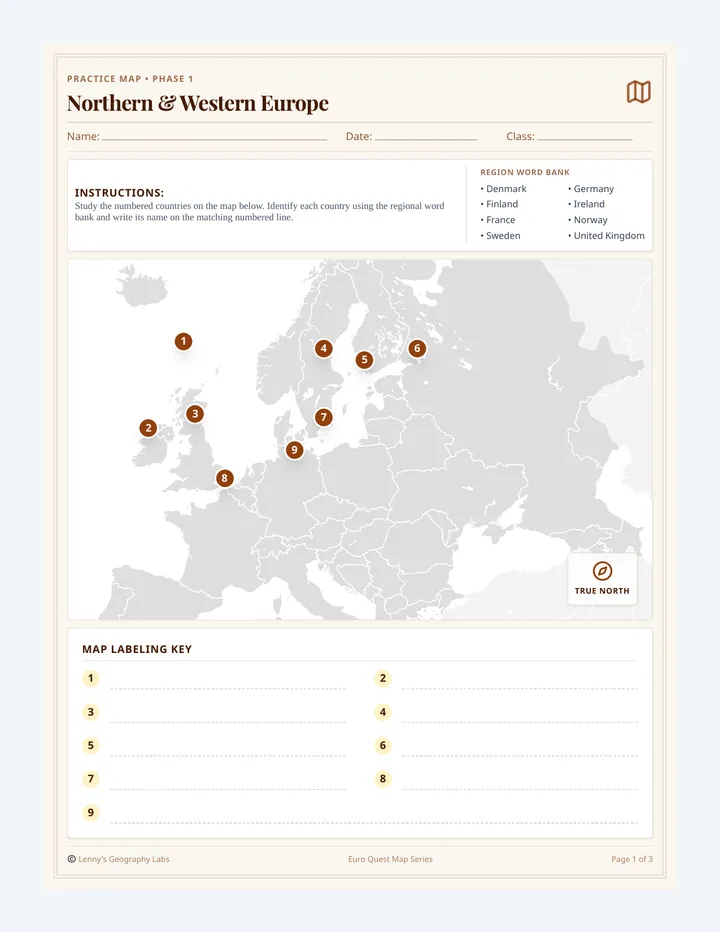Screen dimensions: 720x932
Task: Click the key number 5 badge
Action: coord(90,745)
